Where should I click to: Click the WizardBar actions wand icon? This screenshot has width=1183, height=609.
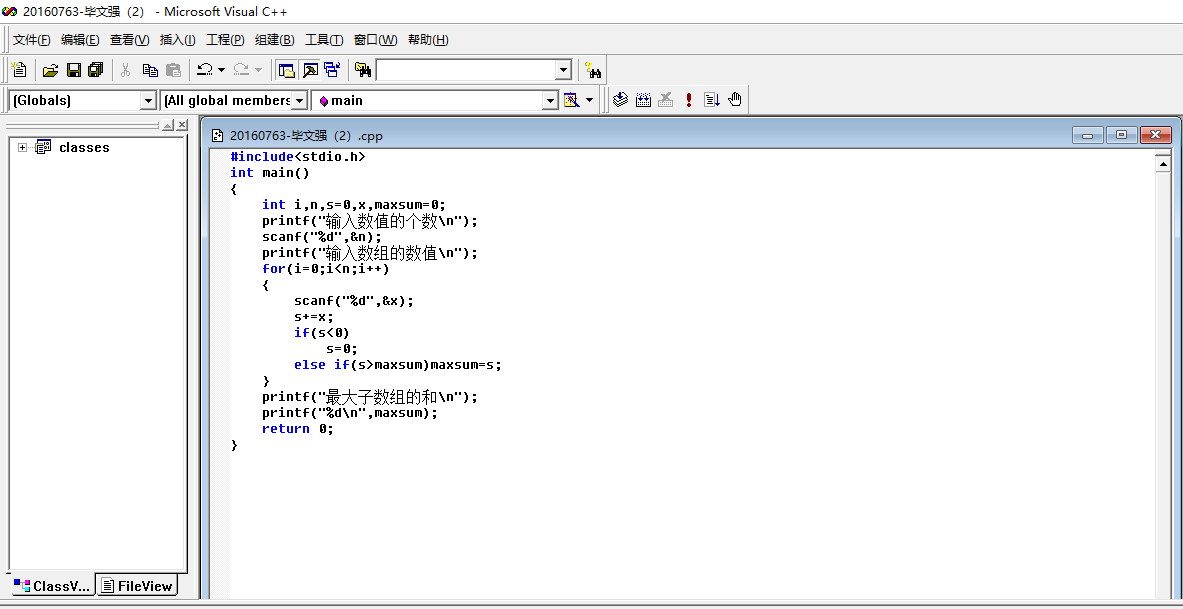(571, 100)
